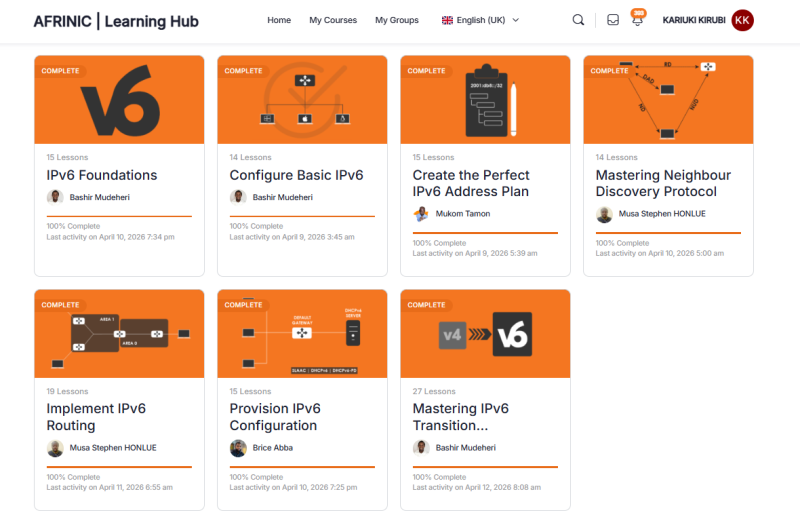The image size is (800, 519).
Task: Click the Neighbour Discovery triangle diagram thumbnail
Action: [x=668, y=100]
